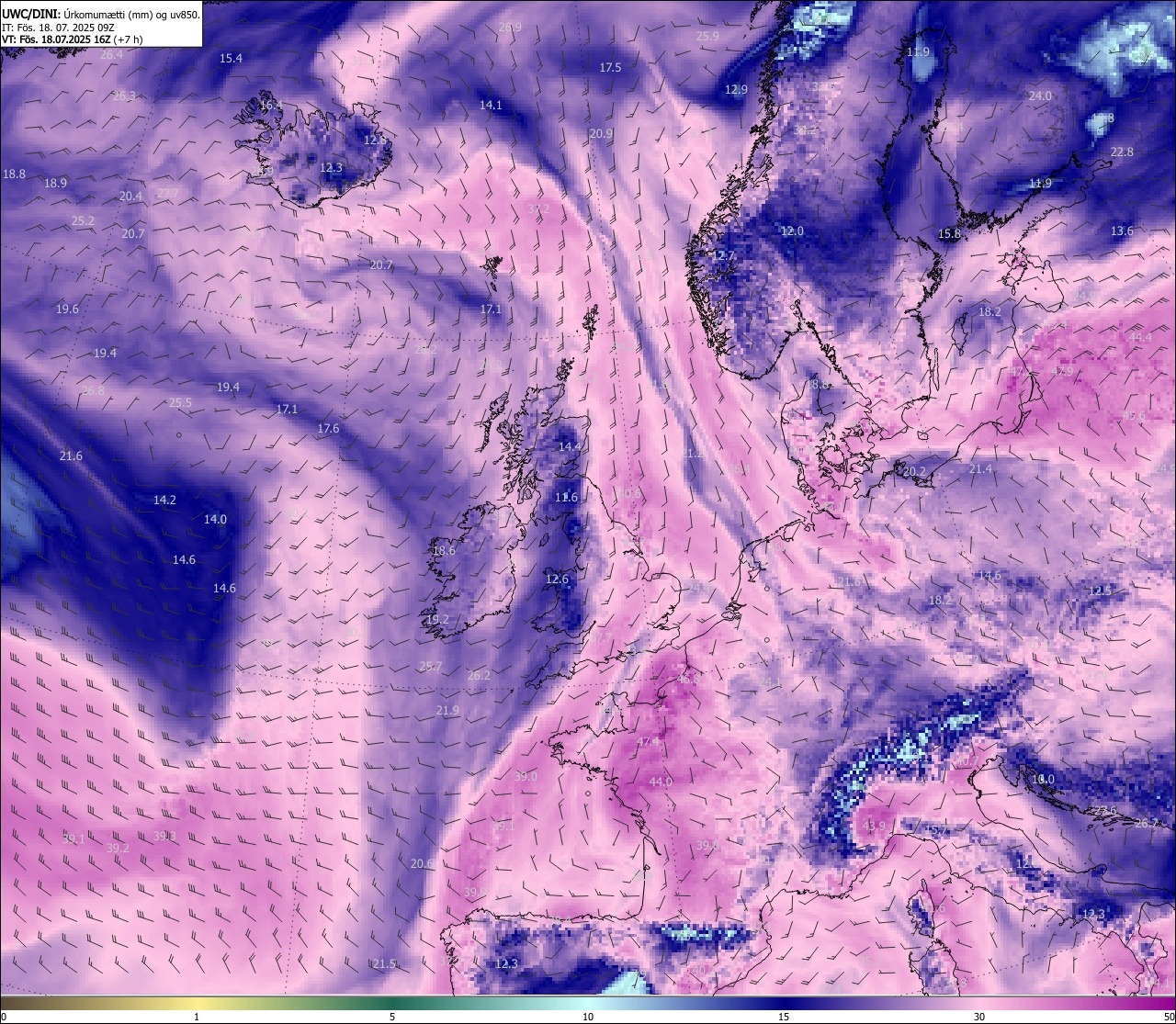Click the 15.8 value near Finland

pyautogui.click(x=949, y=234)
